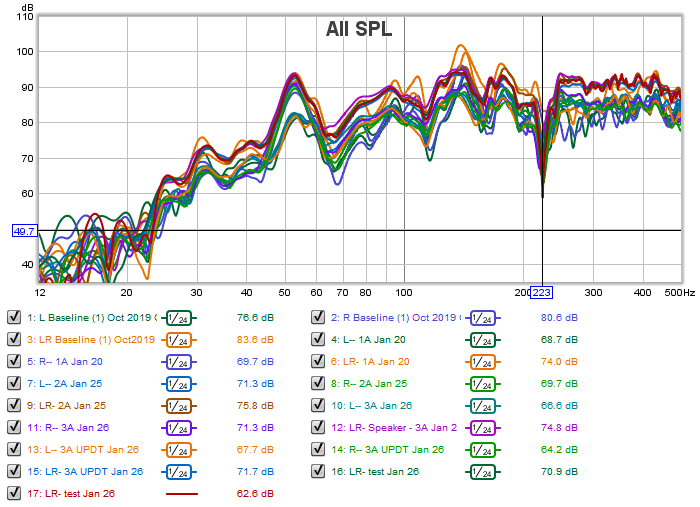
Task: Click the 223 Hz cursor frequency box
Action: (541, 292)
